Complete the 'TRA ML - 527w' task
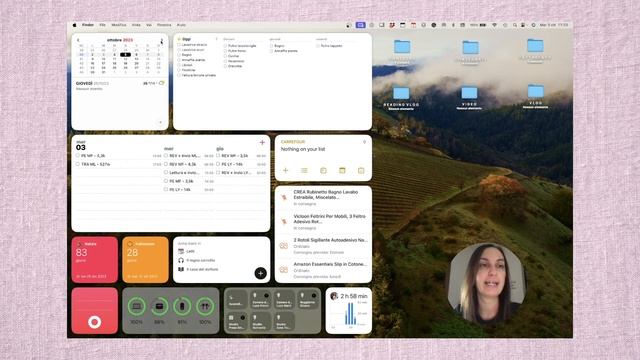The image size is (640, 360). coord(78,164)
